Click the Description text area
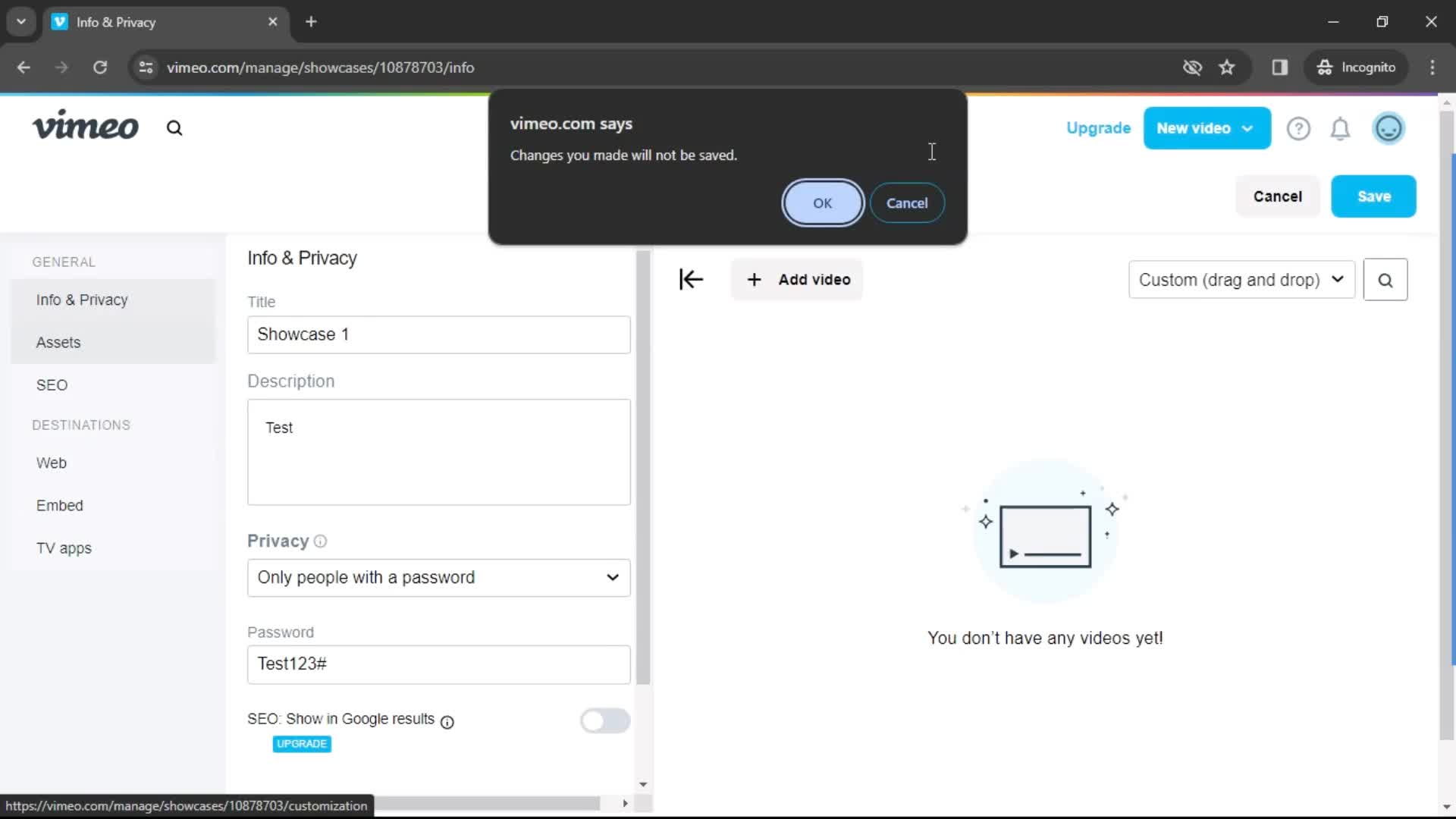The width and height of the screenshot is (1456, 819). (438, 452)
